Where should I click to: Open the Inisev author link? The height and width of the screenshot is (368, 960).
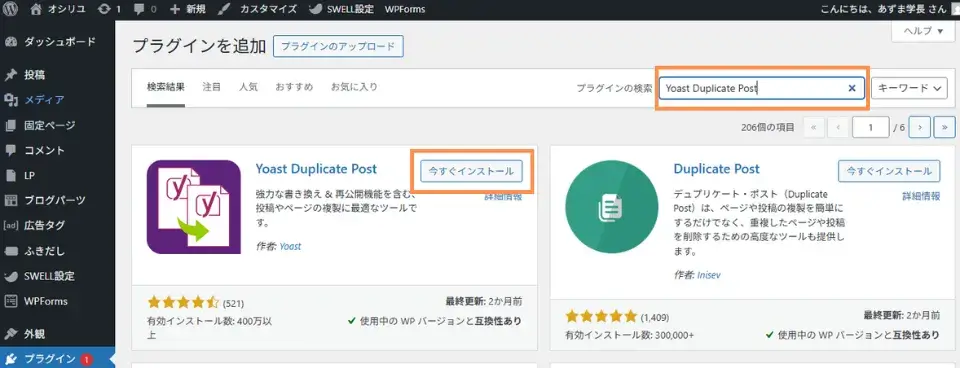tap(709, 275)
